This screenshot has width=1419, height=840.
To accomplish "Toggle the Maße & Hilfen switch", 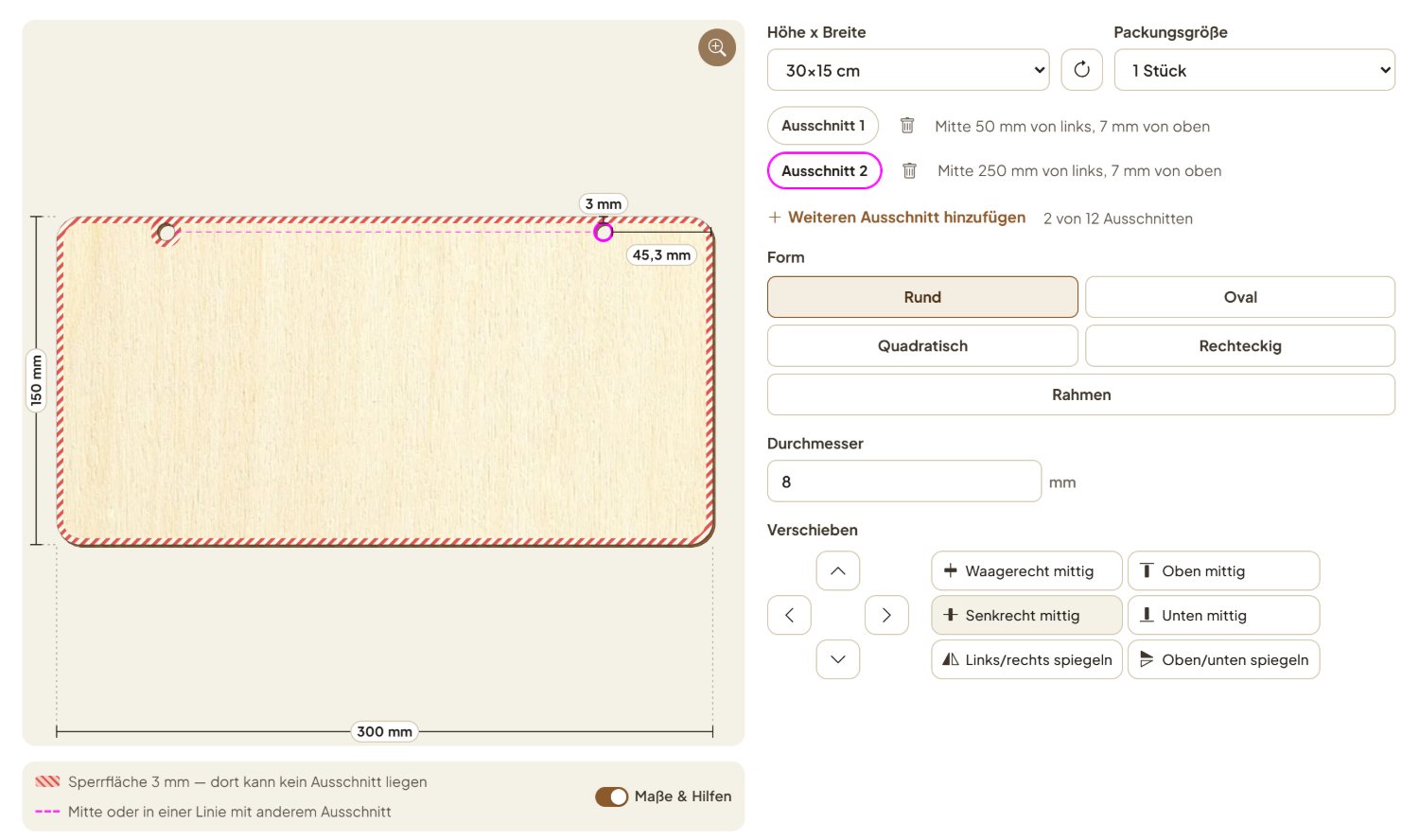I will click(612, 796).
